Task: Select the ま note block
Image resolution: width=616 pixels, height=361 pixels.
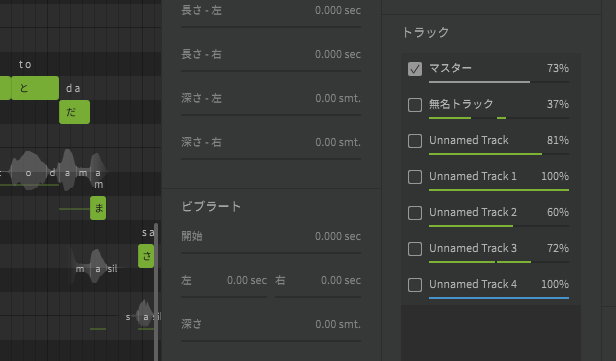Action: tap(98, 208)
